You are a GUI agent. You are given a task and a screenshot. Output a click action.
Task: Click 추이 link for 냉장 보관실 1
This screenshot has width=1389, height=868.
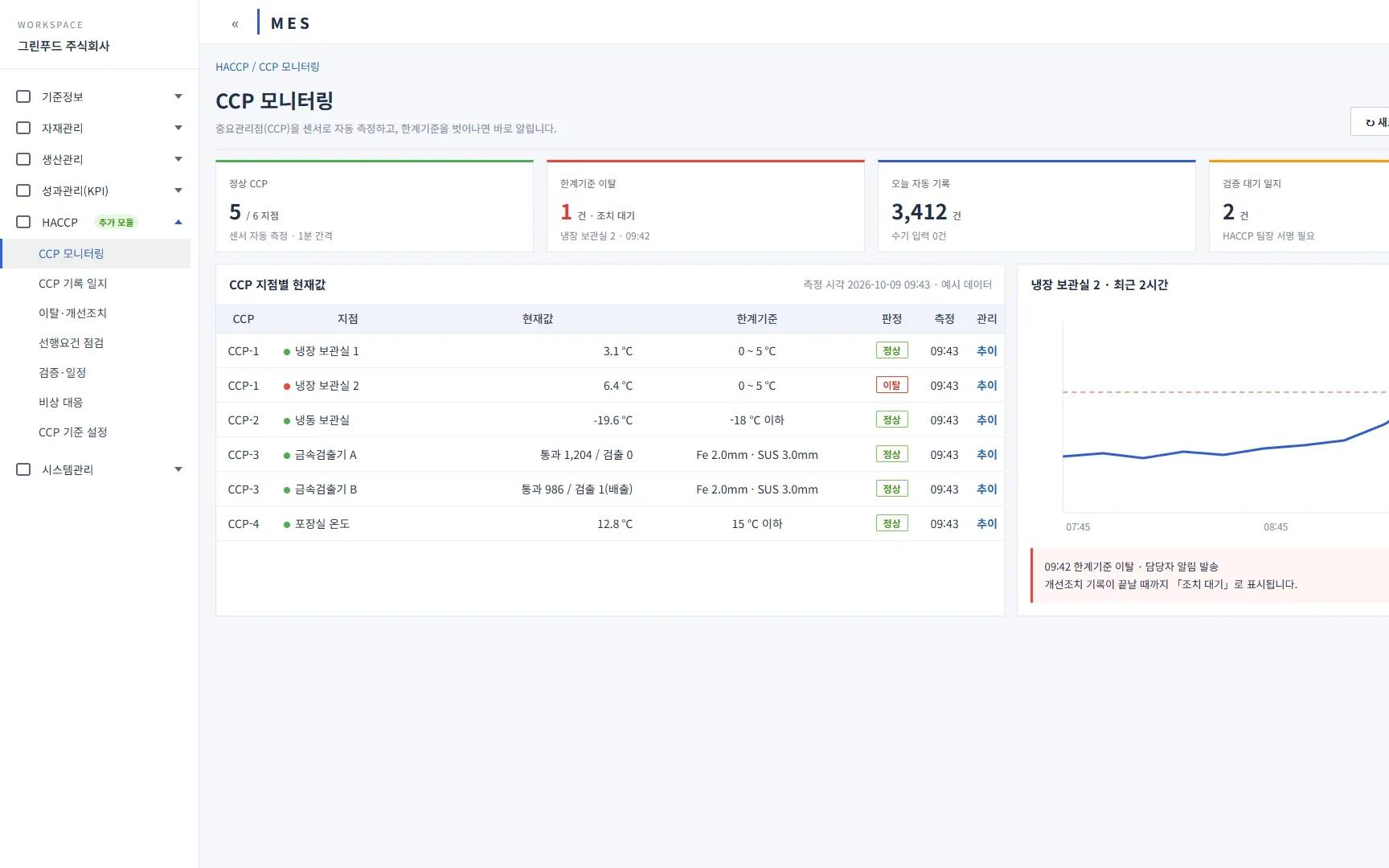(x=986, y=351)
